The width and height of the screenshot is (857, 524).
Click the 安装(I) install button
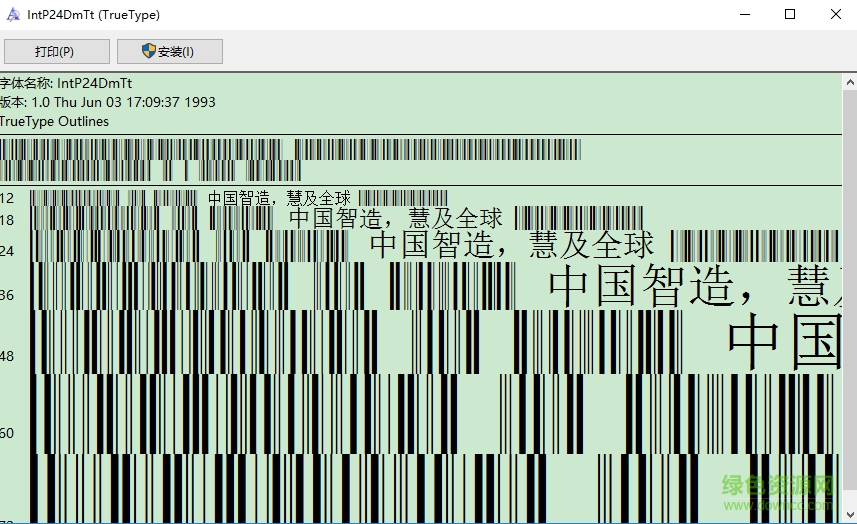click(x=169, y=51)
